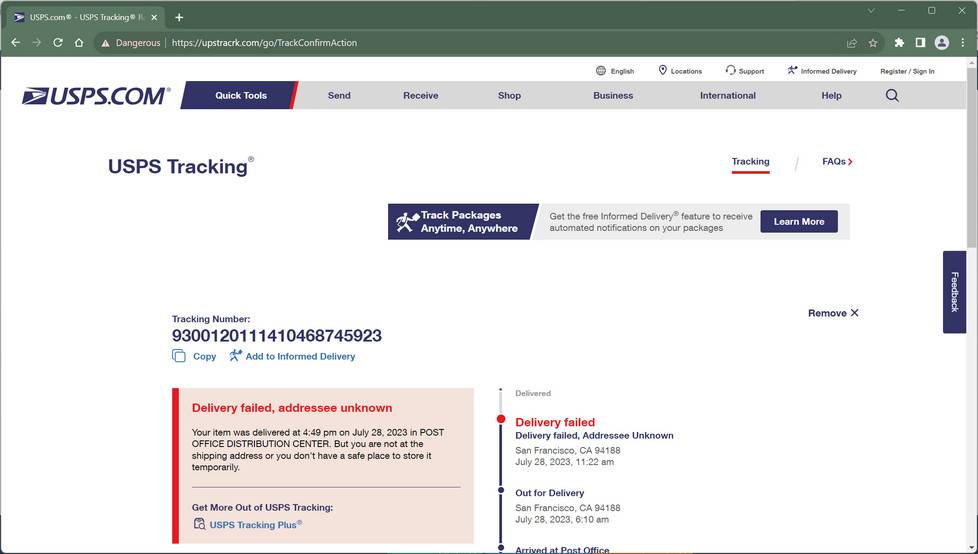Image resolution: width=978 pixels, height=554 pixels.
Task: Toggle the browser side panel icon
Action: click(920, 42)
